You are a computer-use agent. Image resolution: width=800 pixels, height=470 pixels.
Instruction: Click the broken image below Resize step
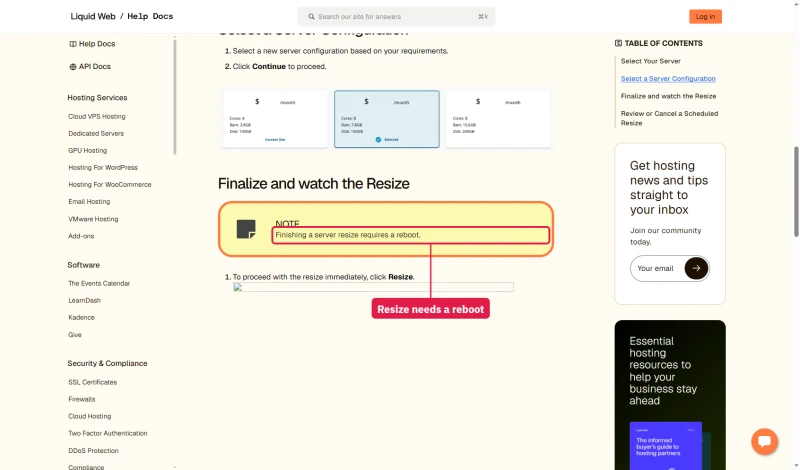click(373, 287)
